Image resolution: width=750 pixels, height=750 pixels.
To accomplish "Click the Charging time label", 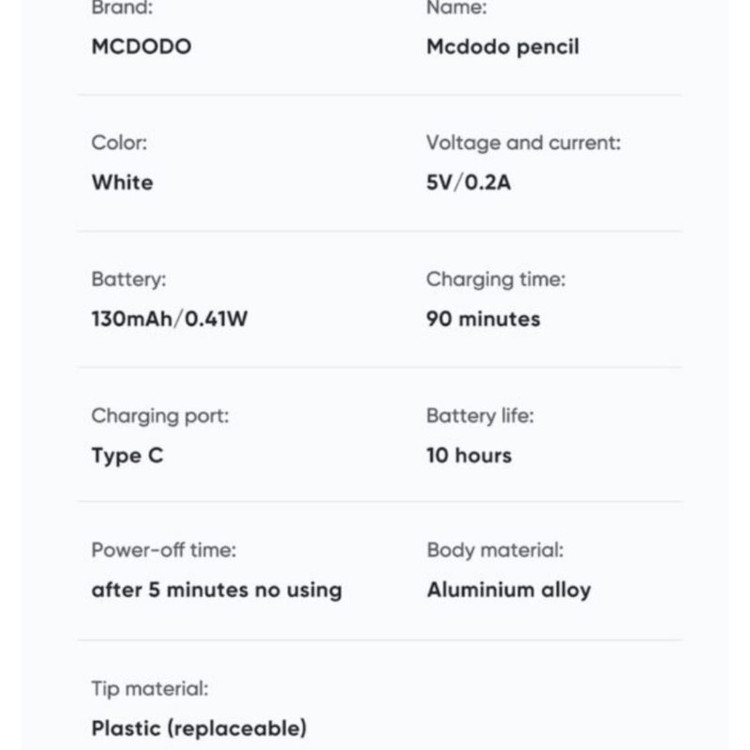I will pos(496,279).
